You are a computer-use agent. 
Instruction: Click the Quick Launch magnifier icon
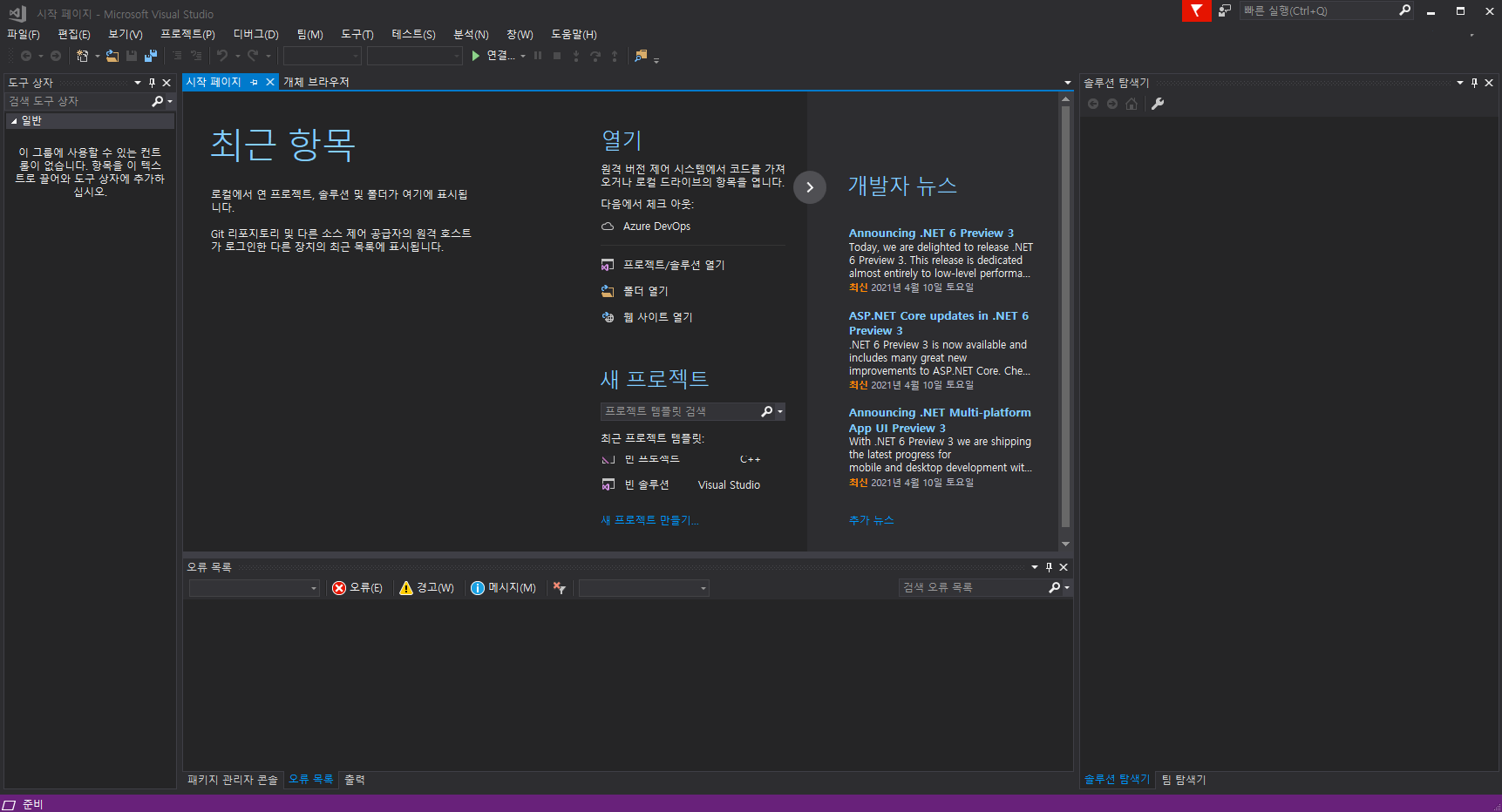(1404, 10)
